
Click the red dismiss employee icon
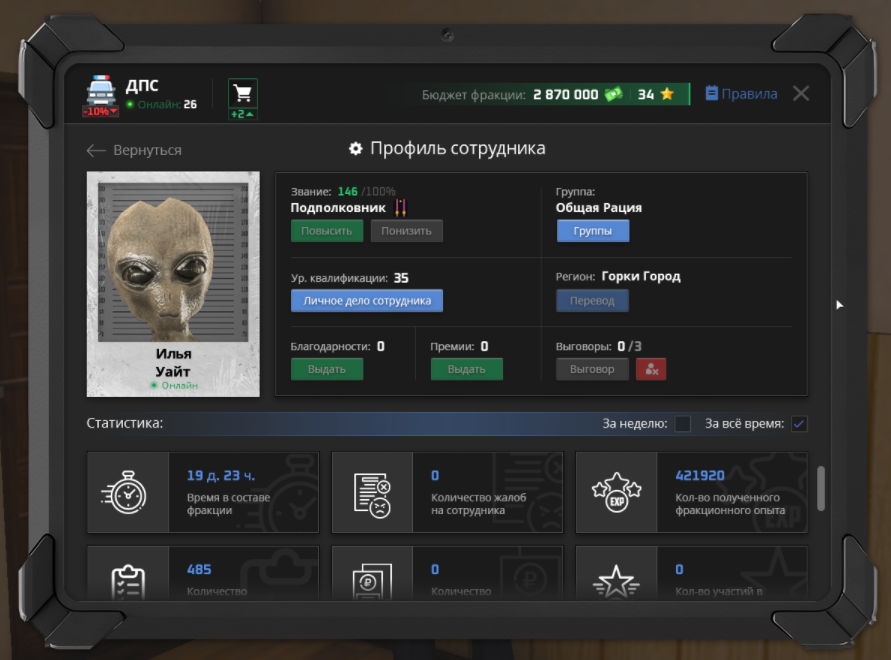pyautogui.click(x=651, y=369)
